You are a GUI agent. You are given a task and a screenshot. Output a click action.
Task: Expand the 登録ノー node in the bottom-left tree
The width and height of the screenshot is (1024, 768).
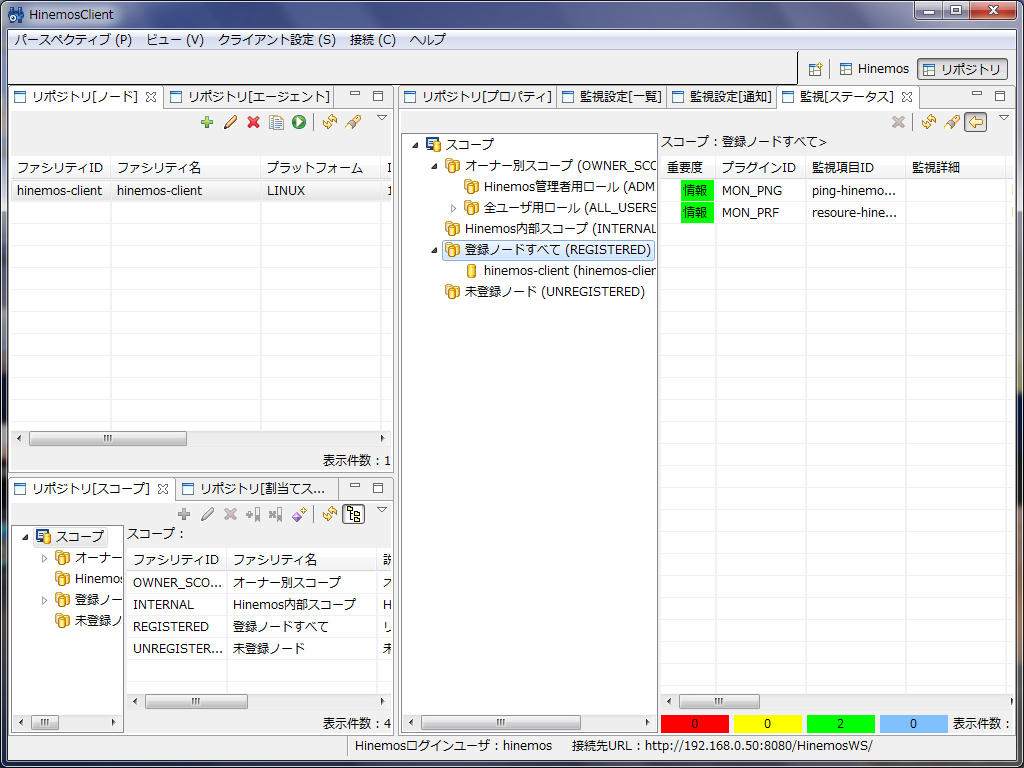[x=44, y=600]
